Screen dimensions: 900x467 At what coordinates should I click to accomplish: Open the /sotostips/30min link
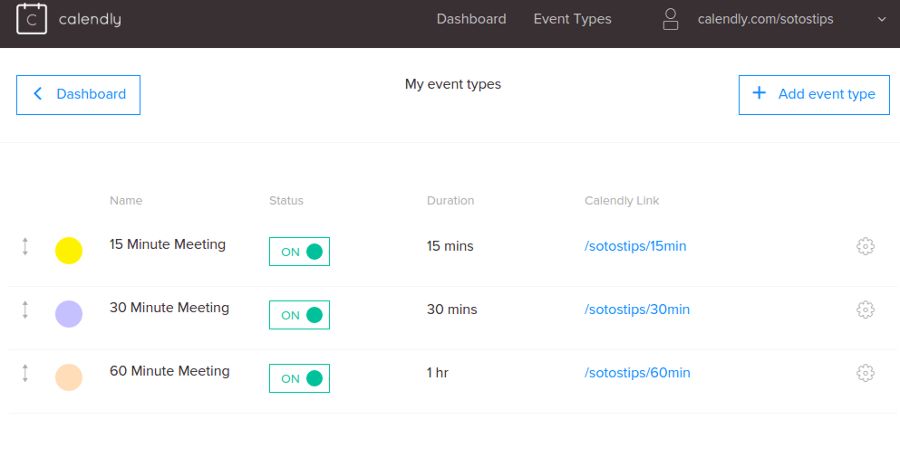click(x=637, y=310)
